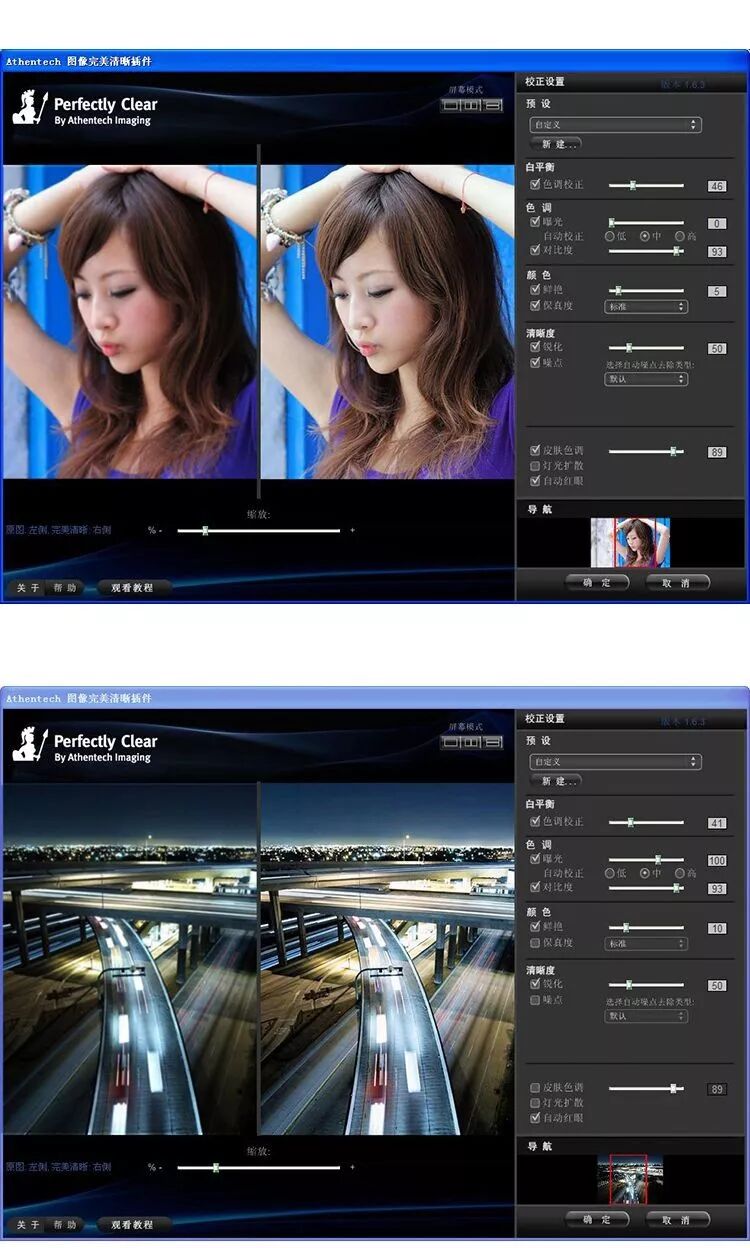Click zoom slider in portrait window
This screenshot has width=750, height=1248.
click(259, 530)
